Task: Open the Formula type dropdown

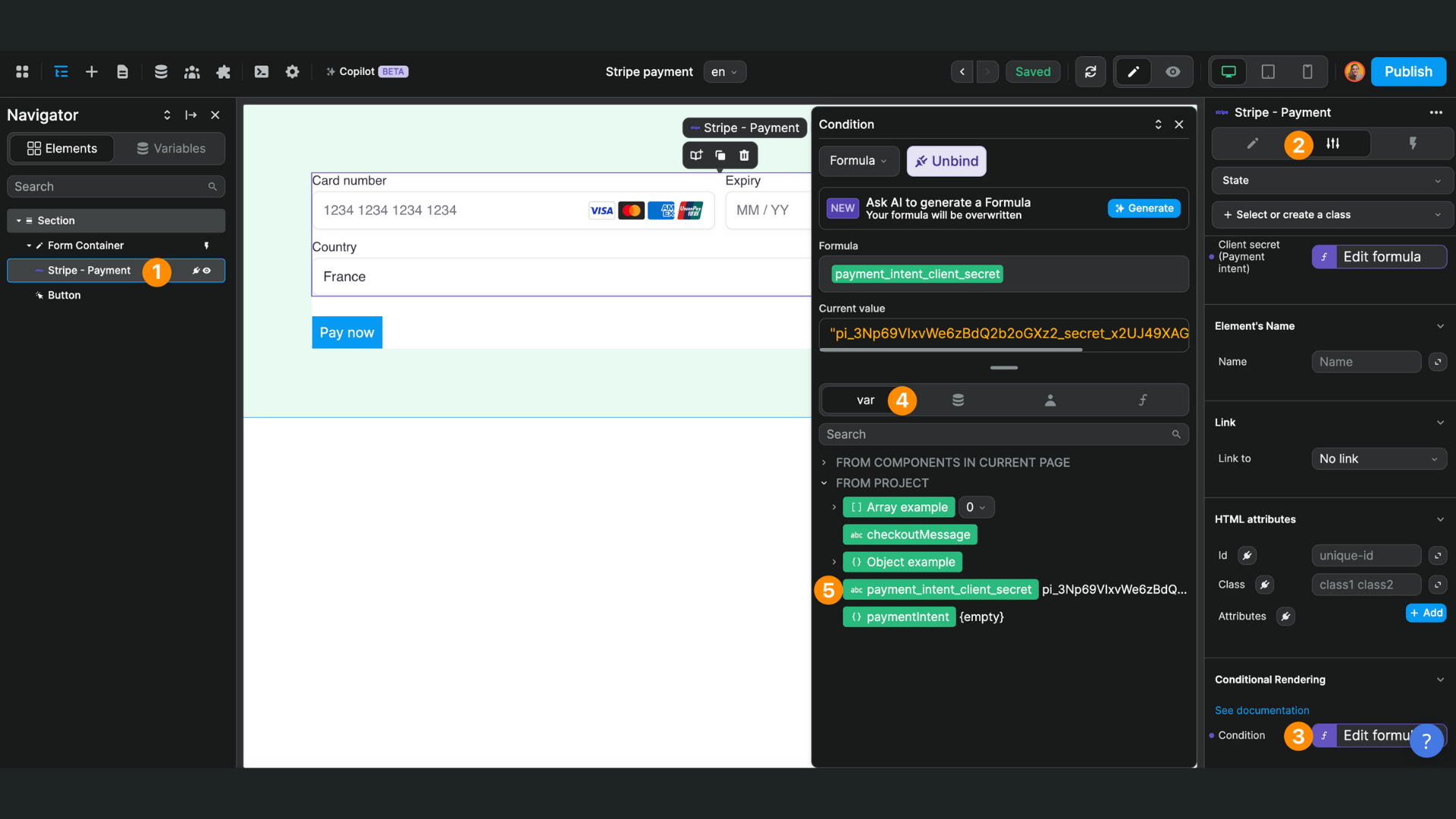Action: [858, 161]
